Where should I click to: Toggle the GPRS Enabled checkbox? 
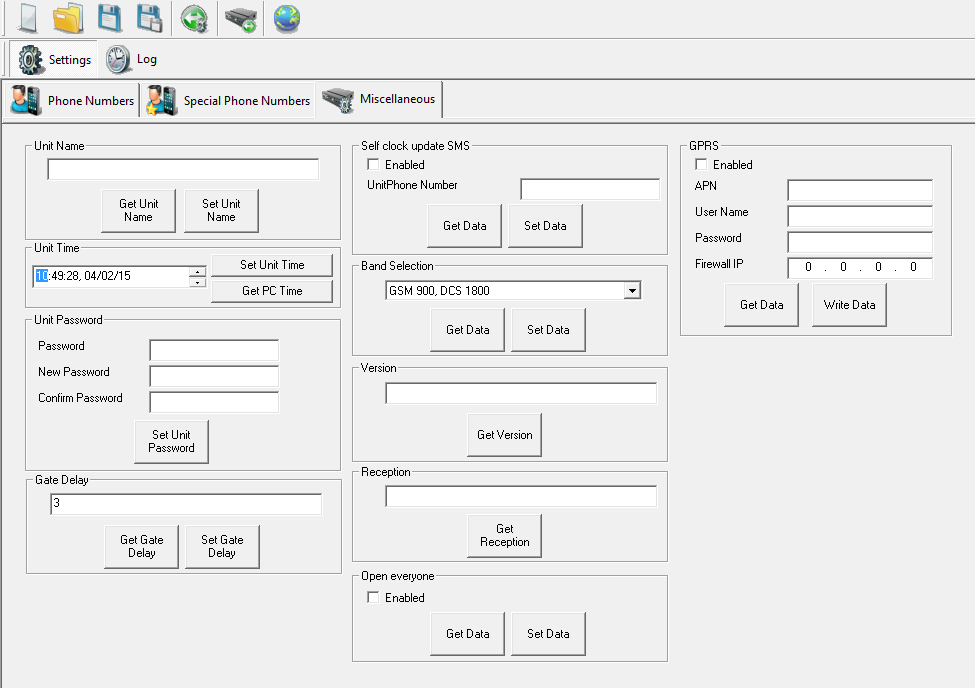click(x=702, y=165)
